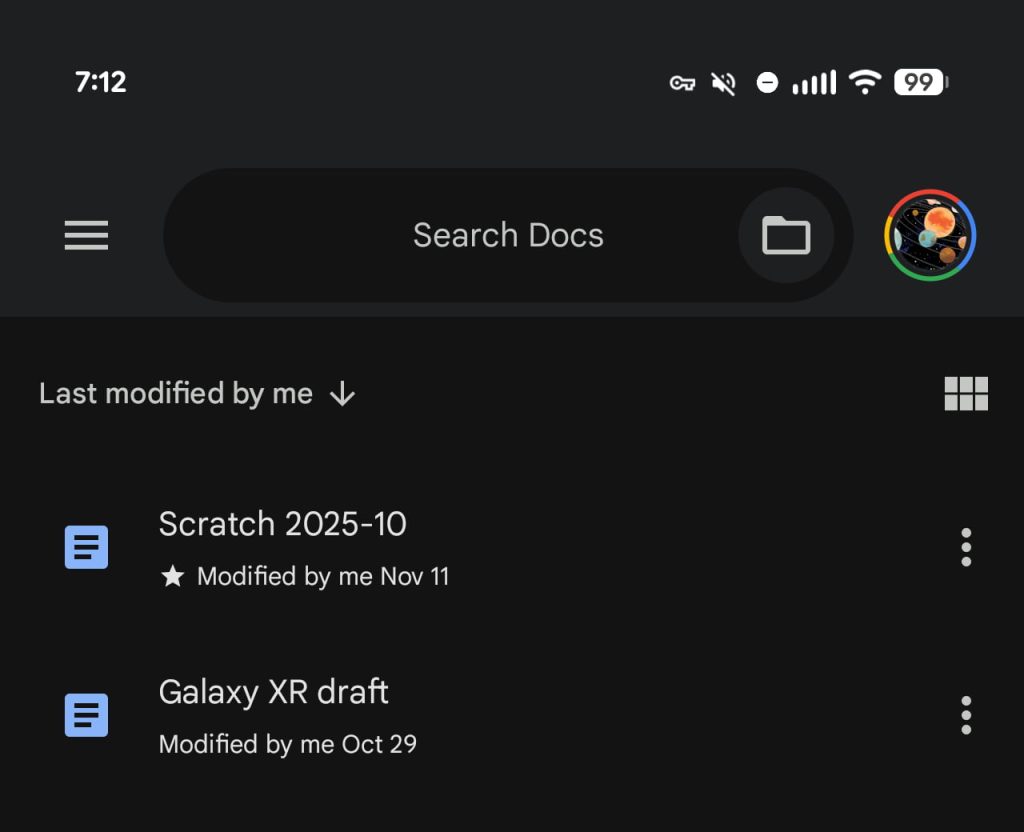Image resolution: width=1024 pixels, height=832 pixels.
Task: Expand sort choices via downward arrow
Action: coord(342,394)
